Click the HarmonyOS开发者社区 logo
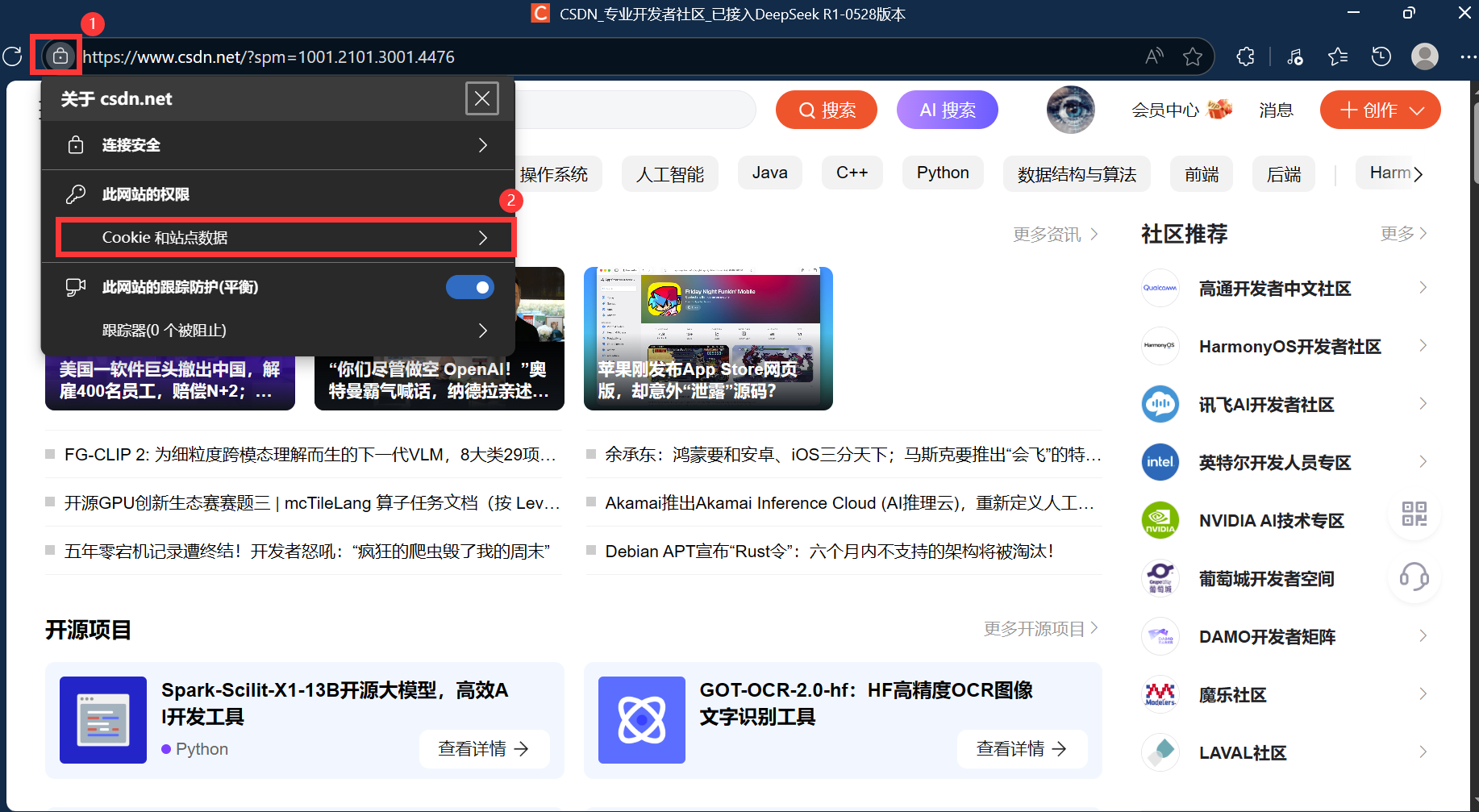This screenshot has height=812, width=1479. (1160, 346)
